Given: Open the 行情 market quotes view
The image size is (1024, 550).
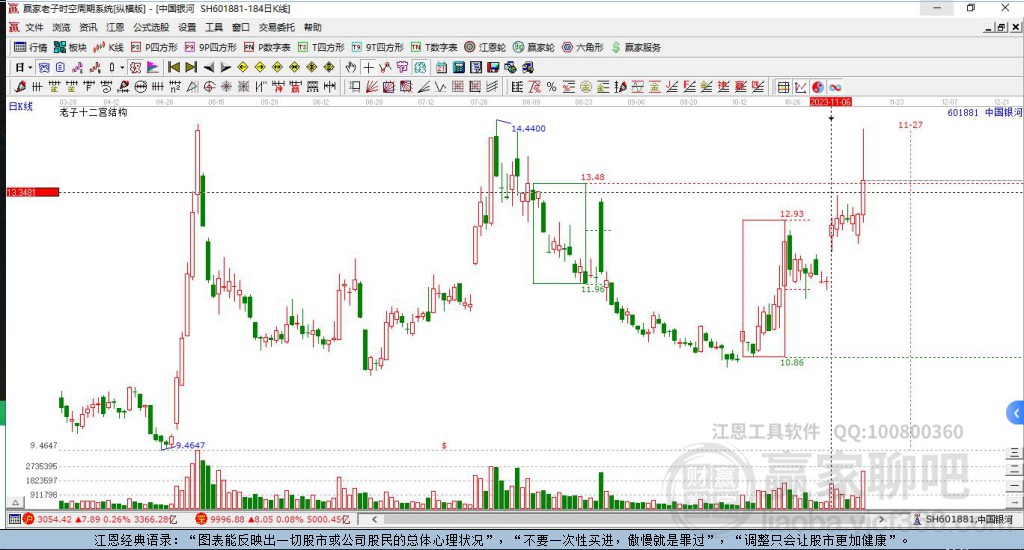Looking at the screenshot, I should point(31,47).
